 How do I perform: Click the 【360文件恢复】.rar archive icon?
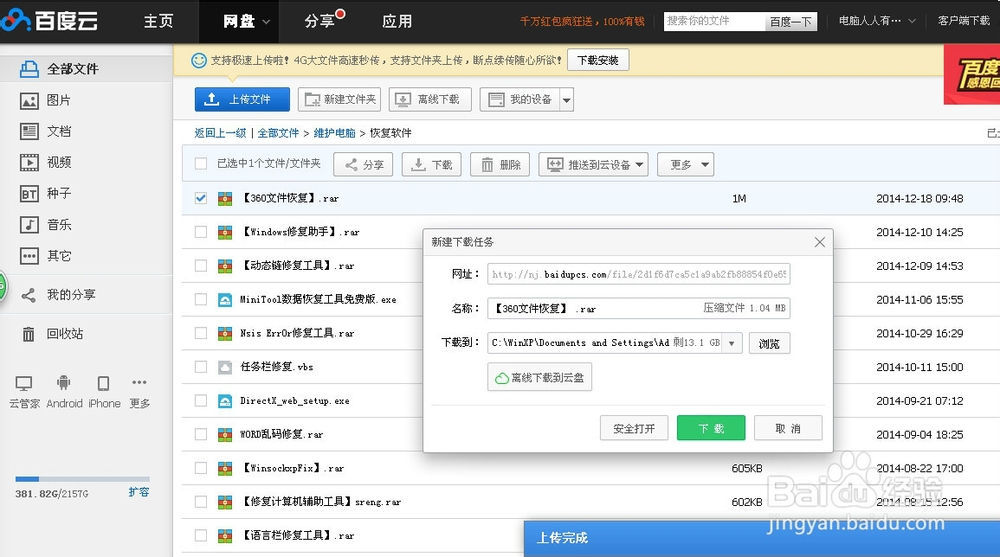click(x=225, y=198)
